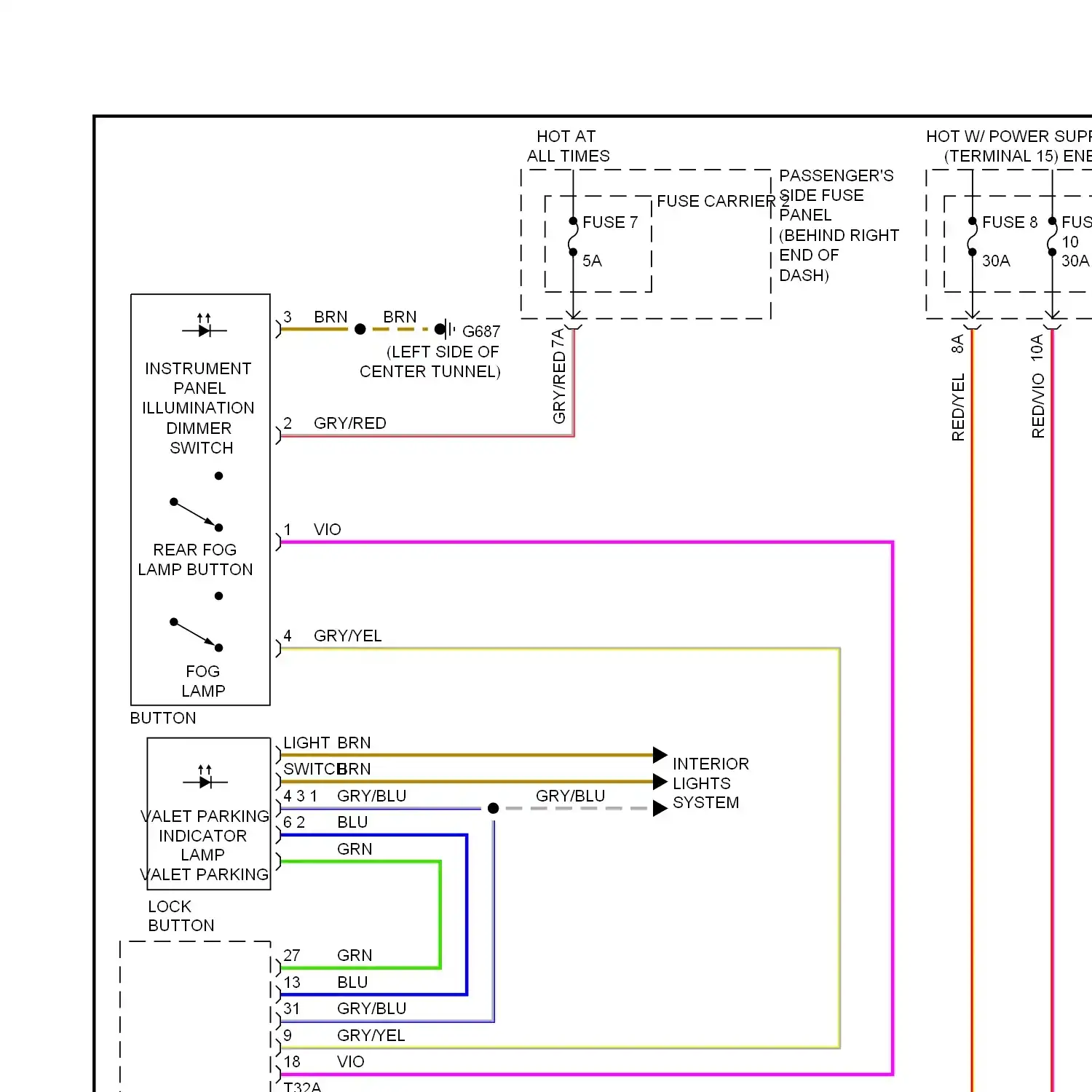The image size is (1092, 1092).
Task: Select the HOT AT ALL TIMES label
Action: 568,146
